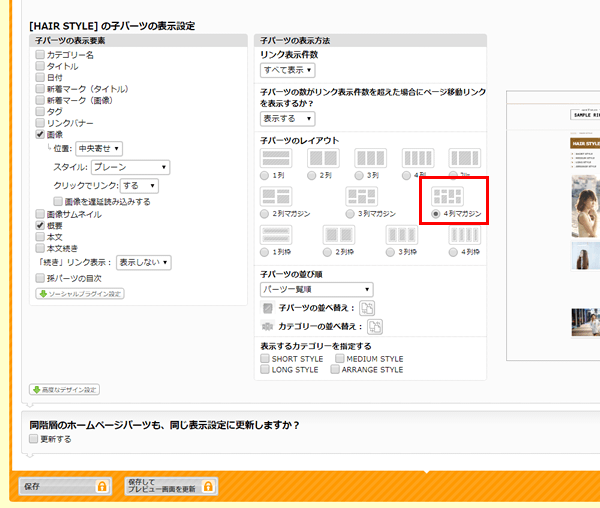
Task: Expand the 子パーツの並び順 dropdown
Action: click(316, 289)
